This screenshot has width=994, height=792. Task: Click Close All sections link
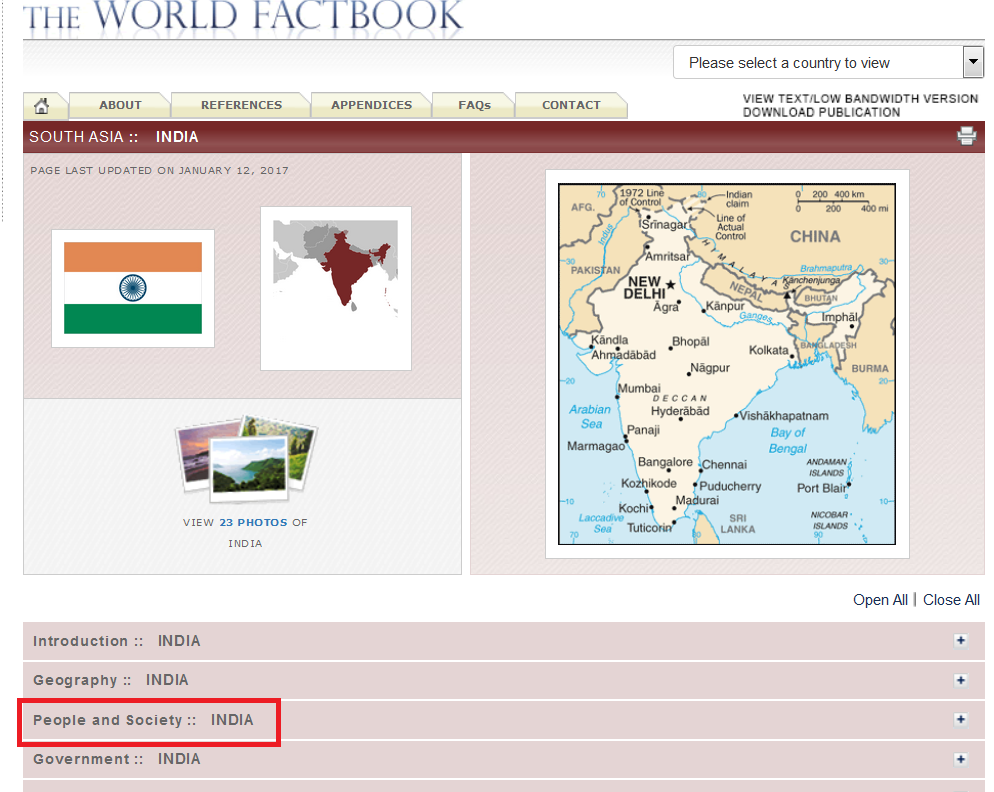(951, 600)
